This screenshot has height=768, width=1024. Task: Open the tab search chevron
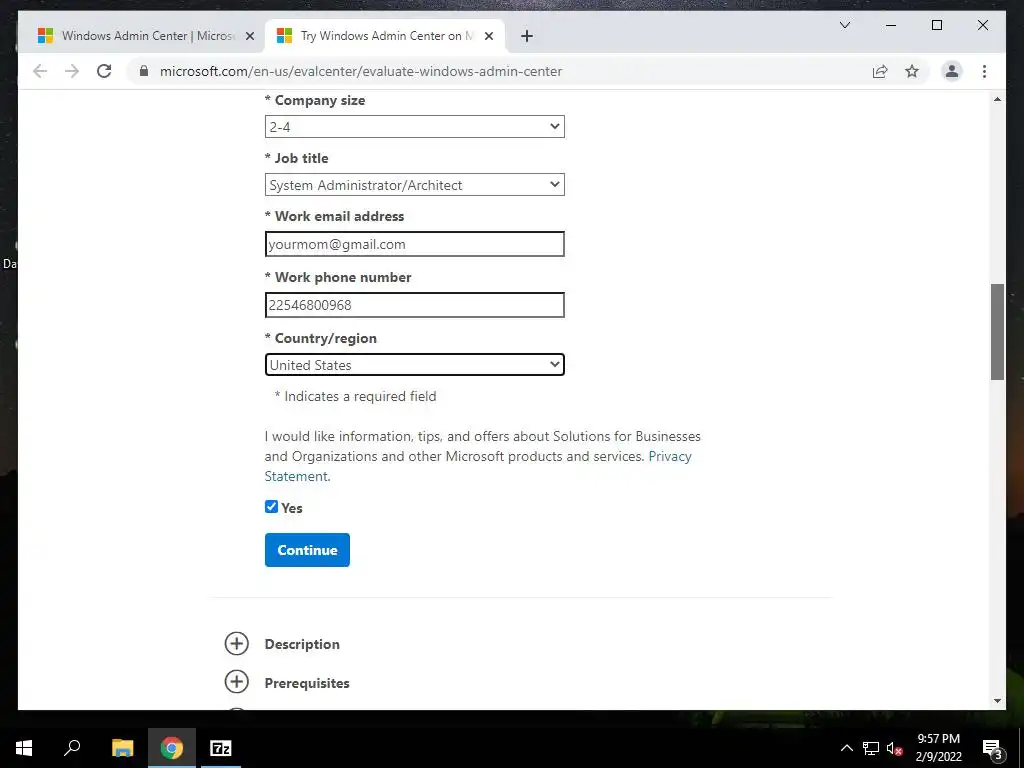click(x=844, y=25)
